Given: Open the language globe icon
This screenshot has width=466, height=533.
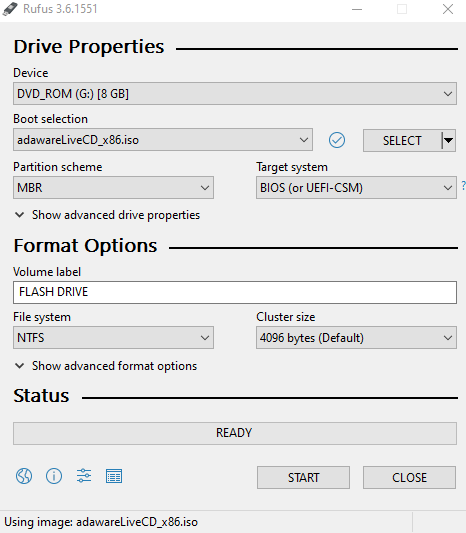Looking at the screenshot, I should (24, 476).
